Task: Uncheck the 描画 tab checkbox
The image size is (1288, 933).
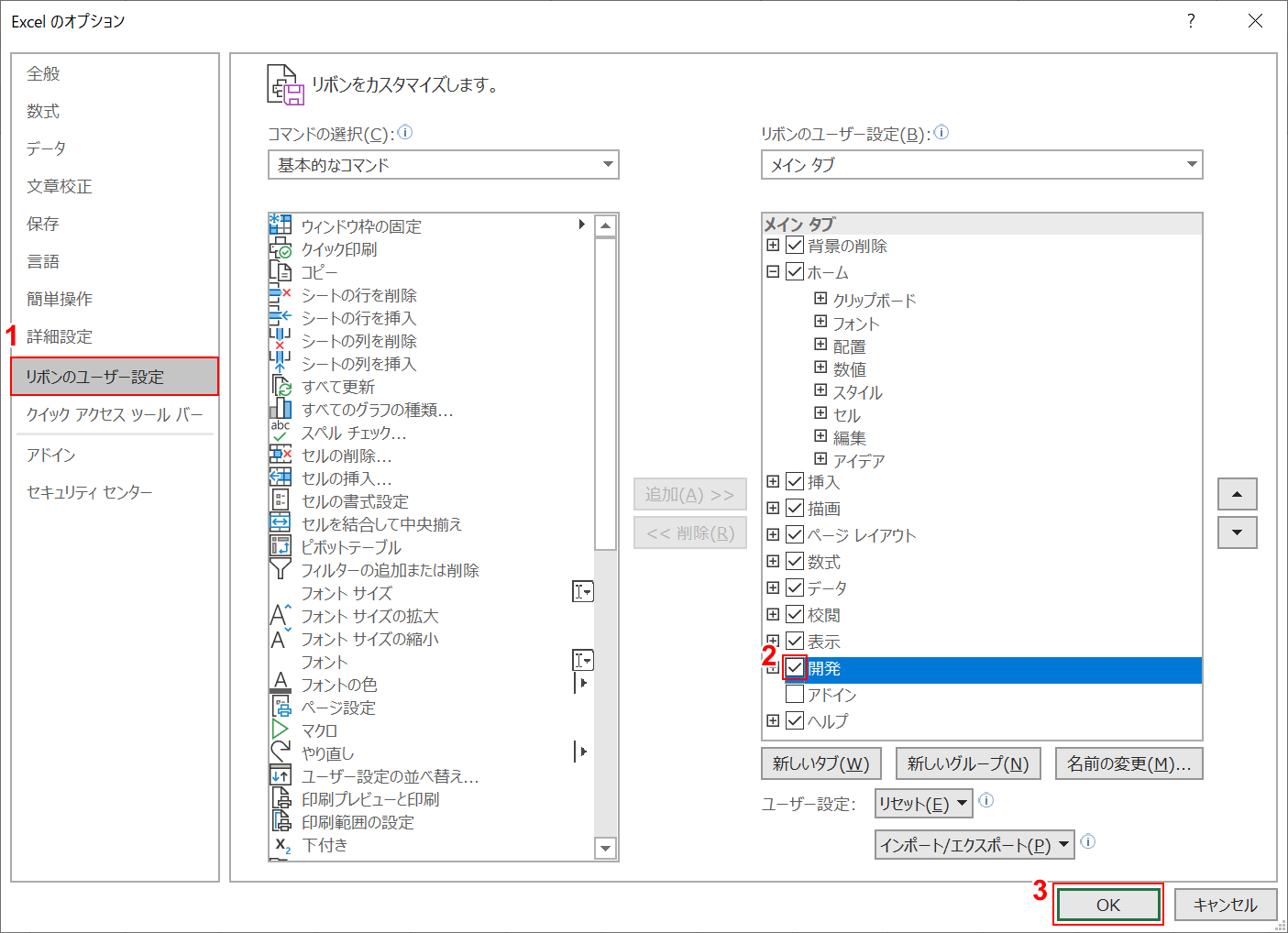Action: point(794,508)
